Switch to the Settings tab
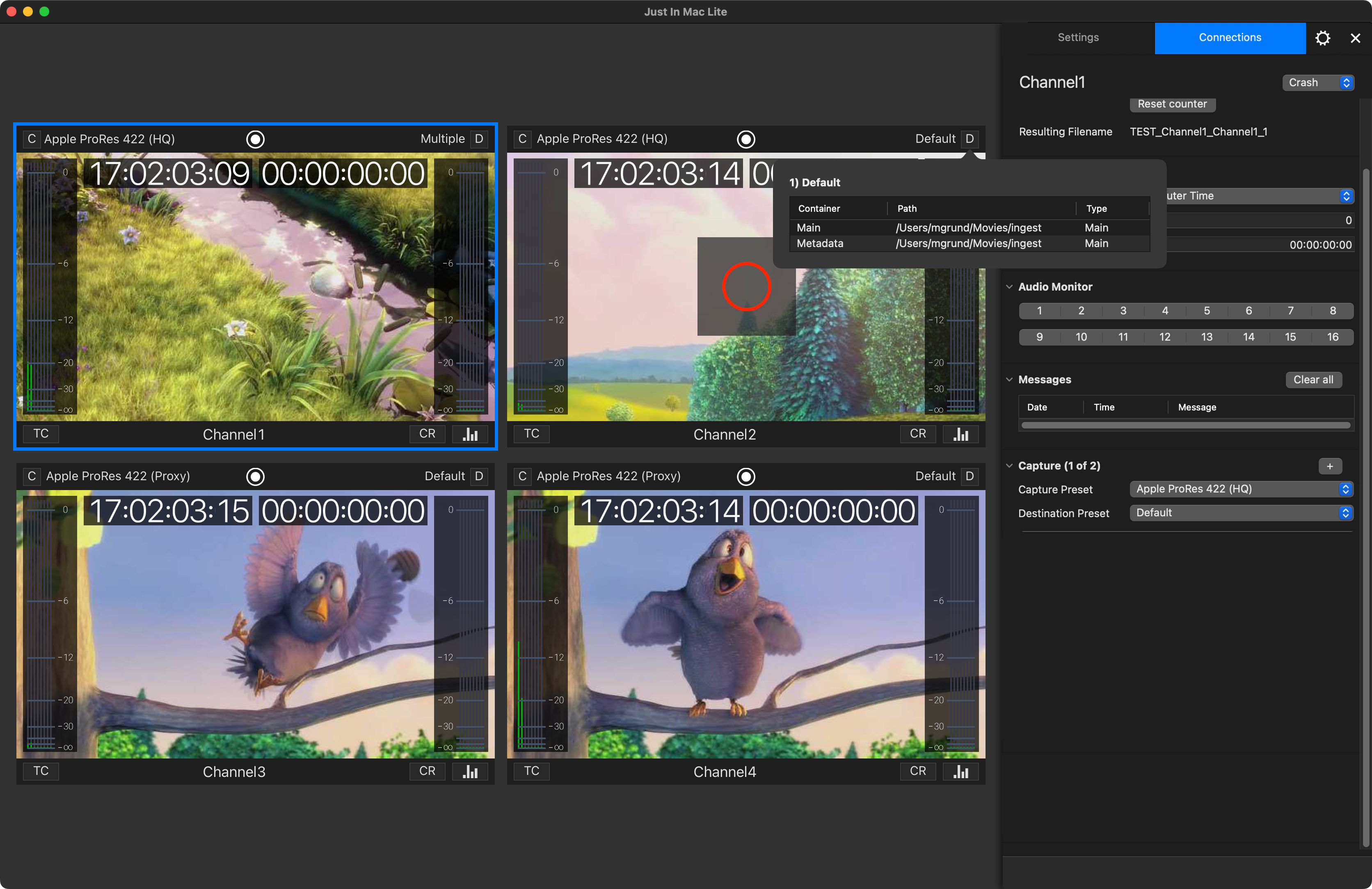Viewport: 1372px width, 889px height. (x=1078, y=37)
